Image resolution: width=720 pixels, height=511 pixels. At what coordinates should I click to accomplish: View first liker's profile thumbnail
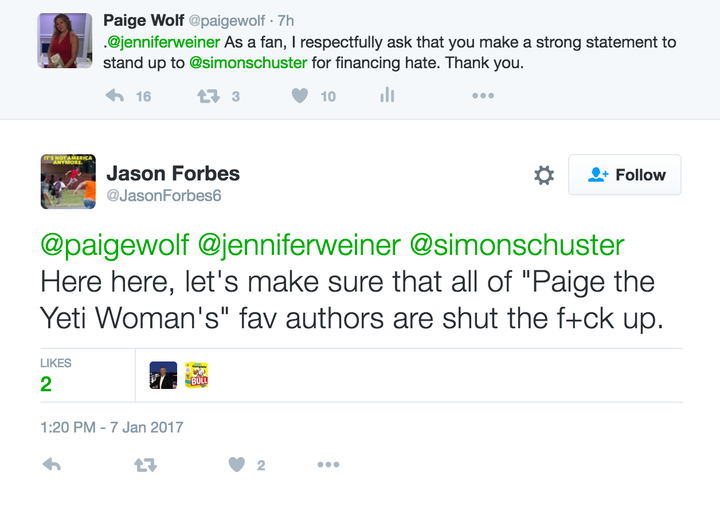pyautogui.click(x=163, y=375)
